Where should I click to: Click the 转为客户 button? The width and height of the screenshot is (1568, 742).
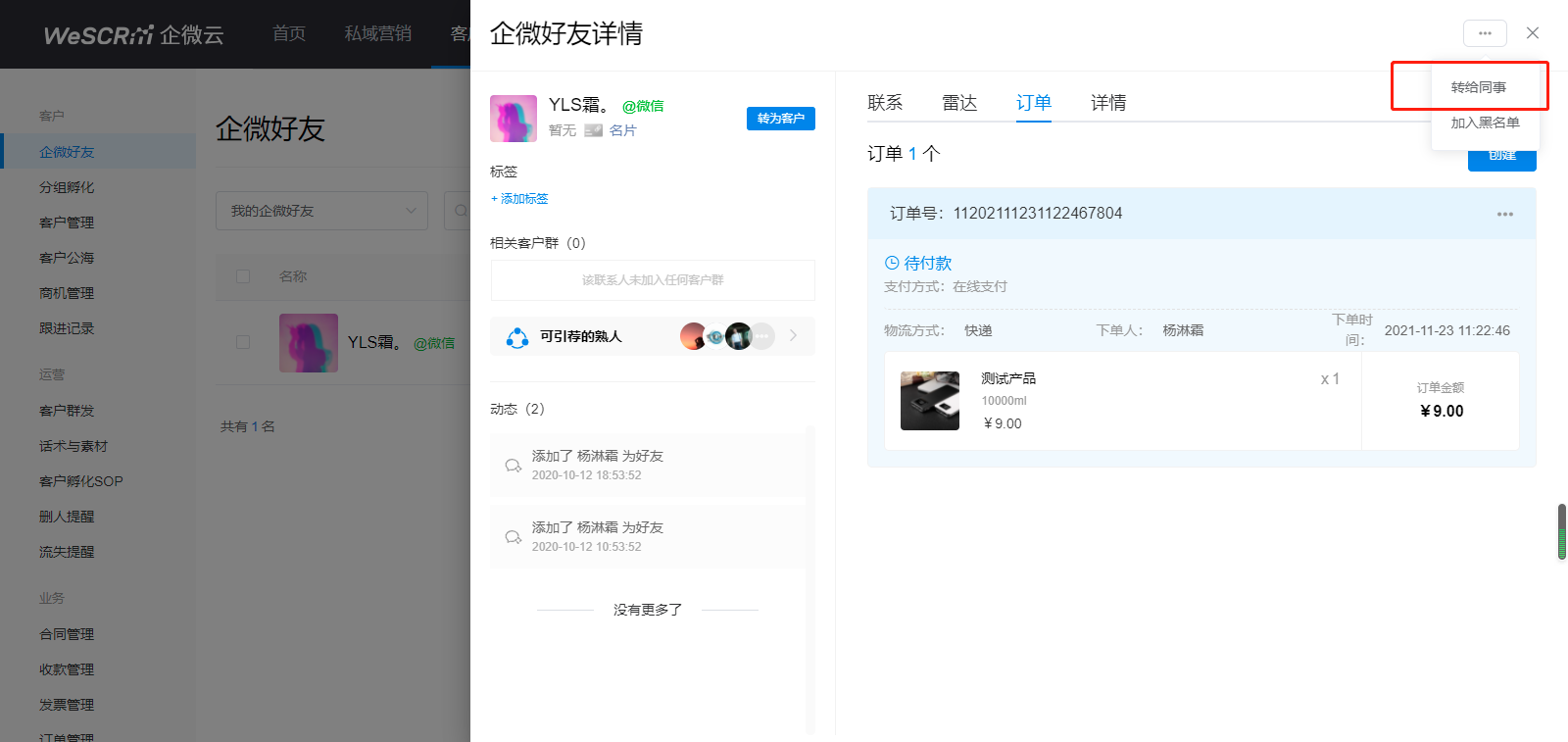(781, 119)
